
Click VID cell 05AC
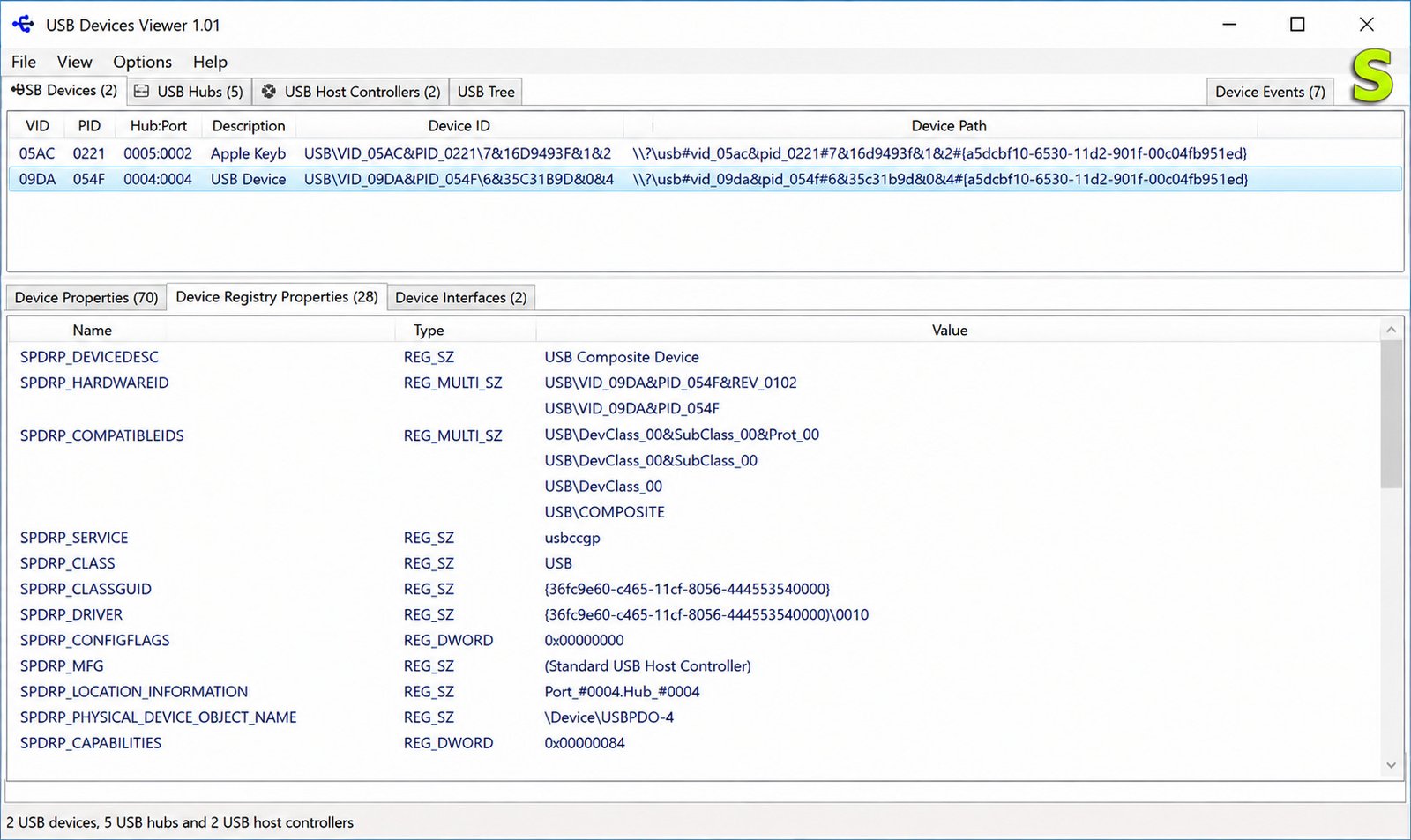[37, 153]
